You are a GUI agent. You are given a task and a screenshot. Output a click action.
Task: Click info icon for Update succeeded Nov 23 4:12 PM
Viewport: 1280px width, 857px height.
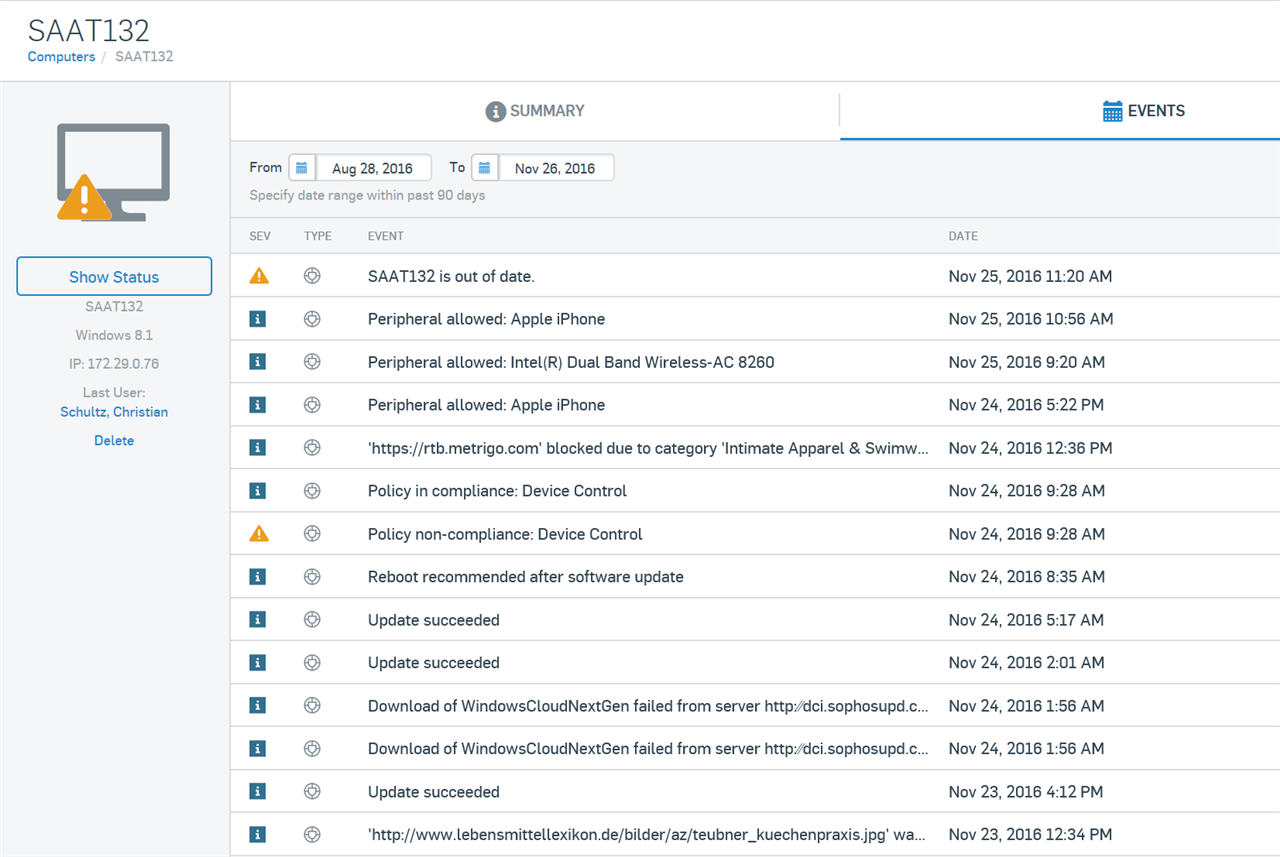tap(258, 792)
